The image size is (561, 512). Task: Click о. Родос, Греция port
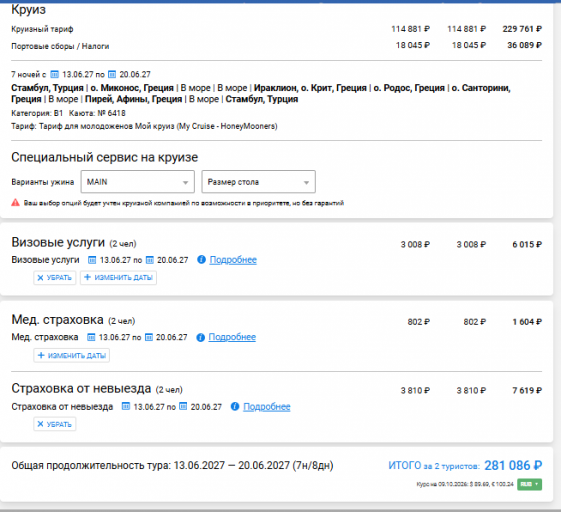click(x=409, y=88)
